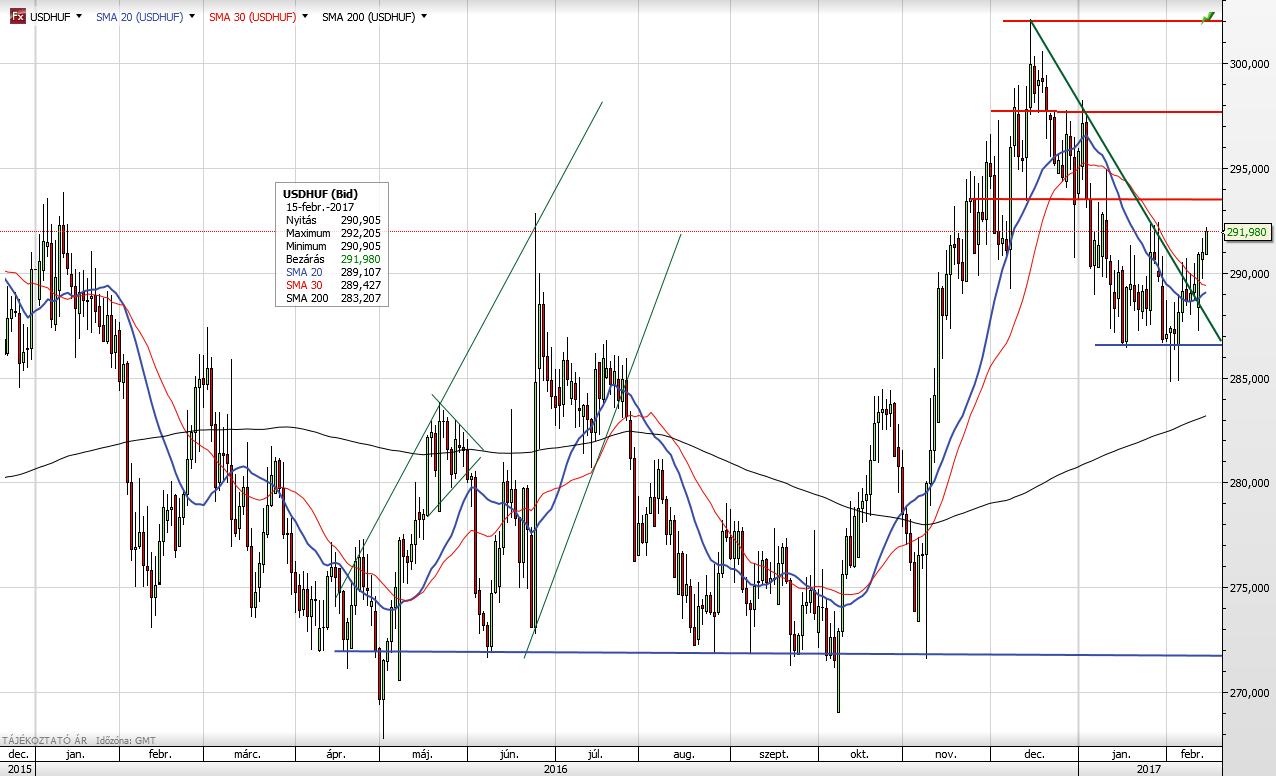Click the 285,000 price axis label
1276x776 pixels.
click(1250, 379)
